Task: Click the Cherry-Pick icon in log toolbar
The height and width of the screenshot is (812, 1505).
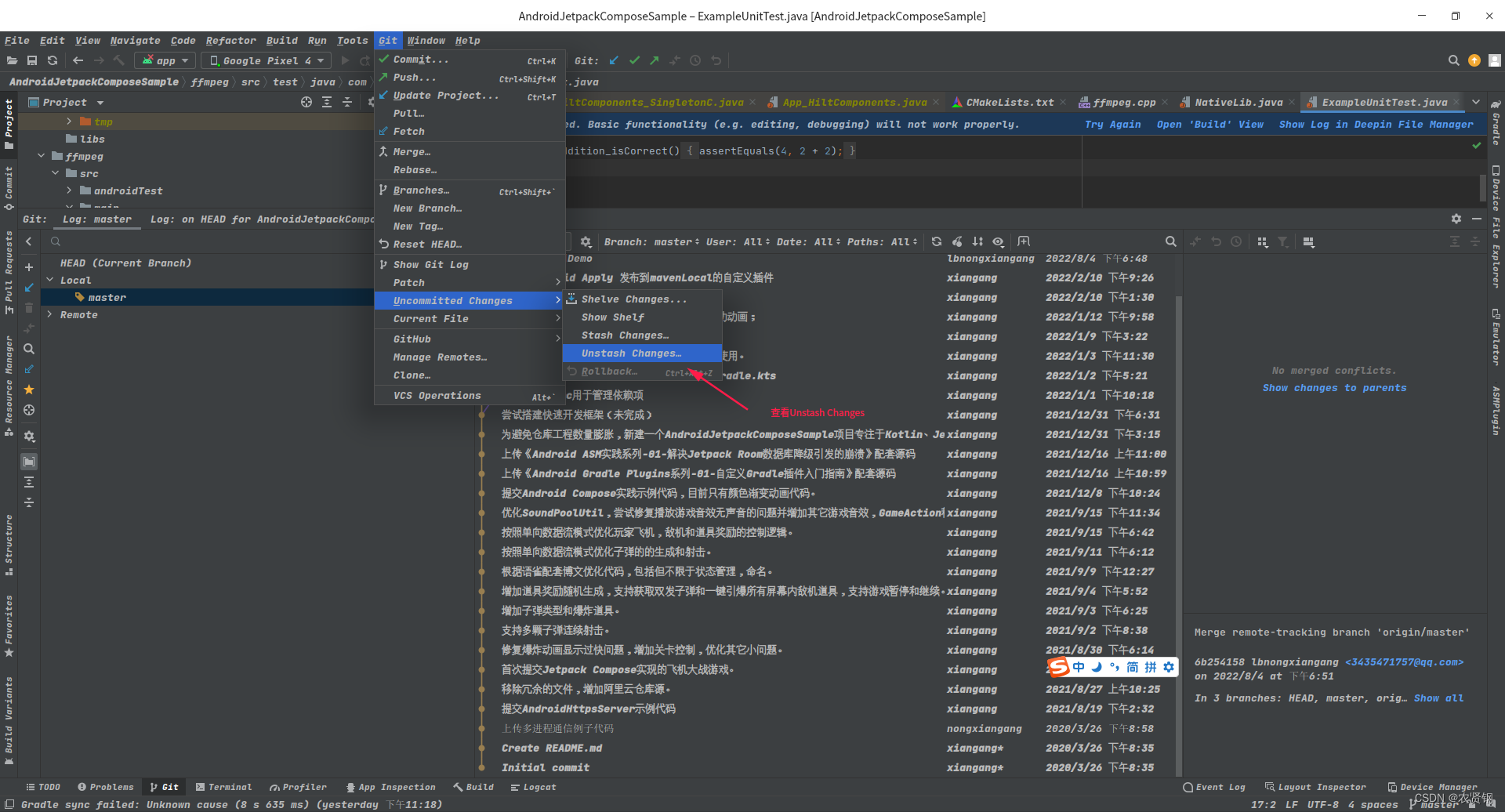Action: (x=957, y=241)
